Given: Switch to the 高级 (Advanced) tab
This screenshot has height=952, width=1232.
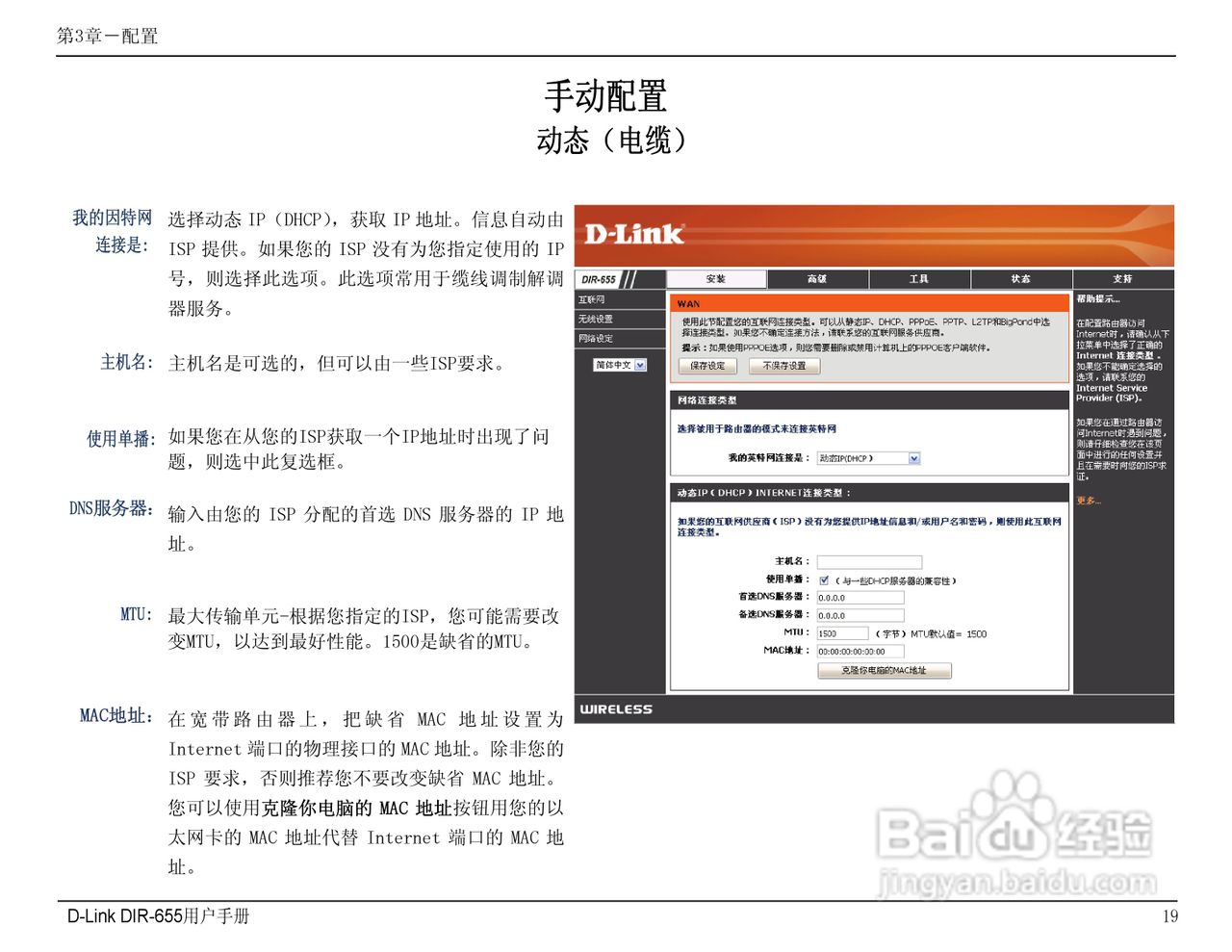Looking at the screenshot, I should coord(817,279).
